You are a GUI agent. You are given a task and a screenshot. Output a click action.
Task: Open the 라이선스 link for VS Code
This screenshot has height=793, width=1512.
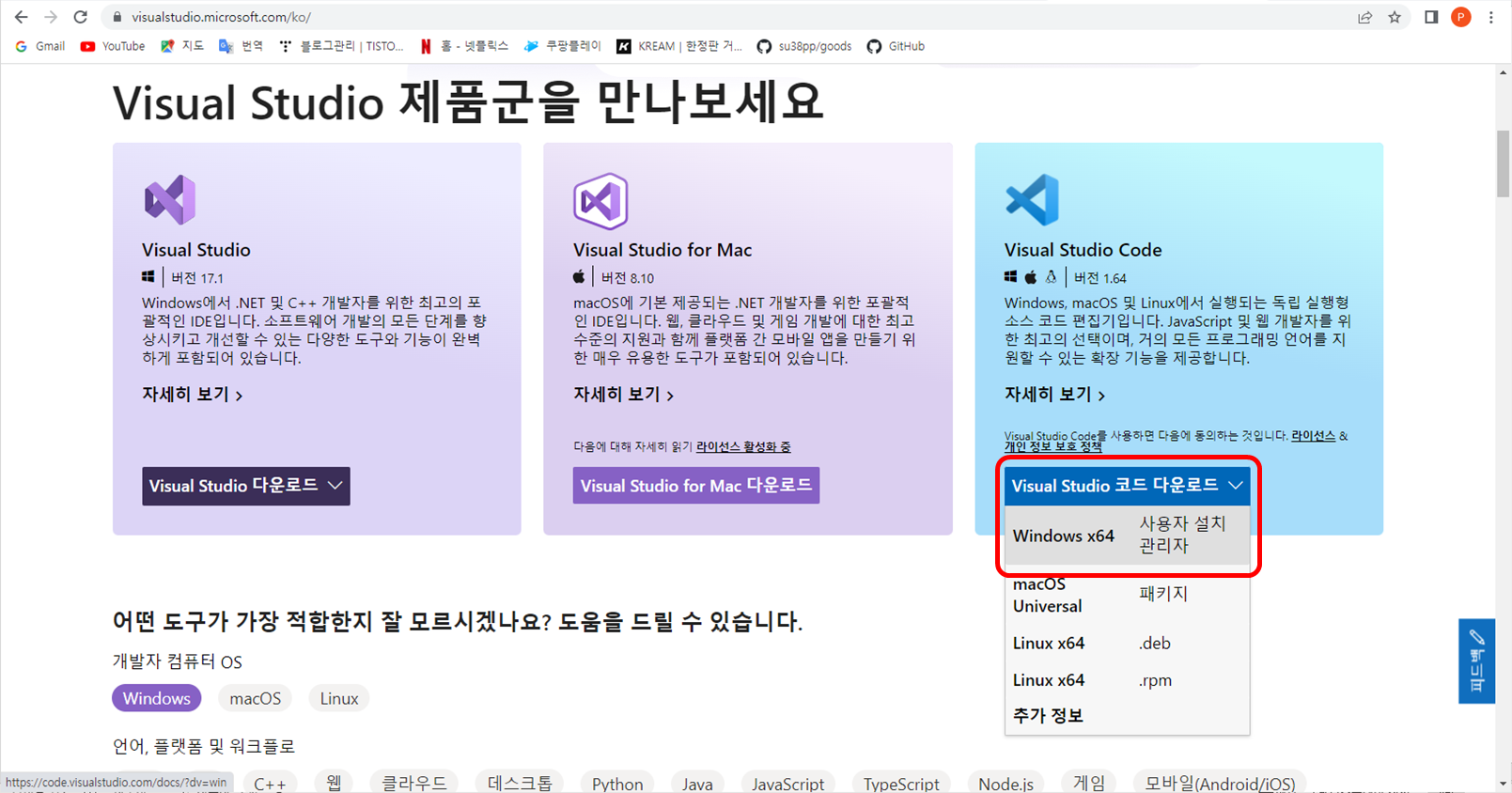tap(1313, 436)
